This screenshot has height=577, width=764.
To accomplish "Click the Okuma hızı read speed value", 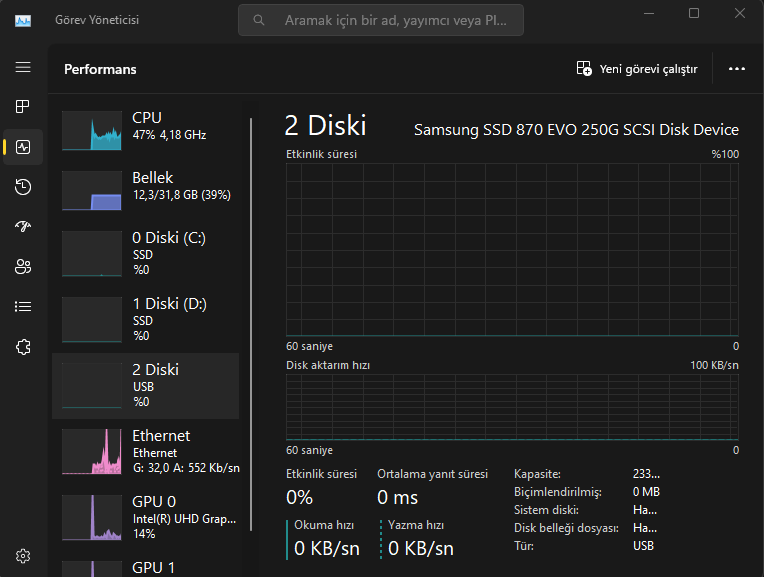I will (x=327, y=548).
